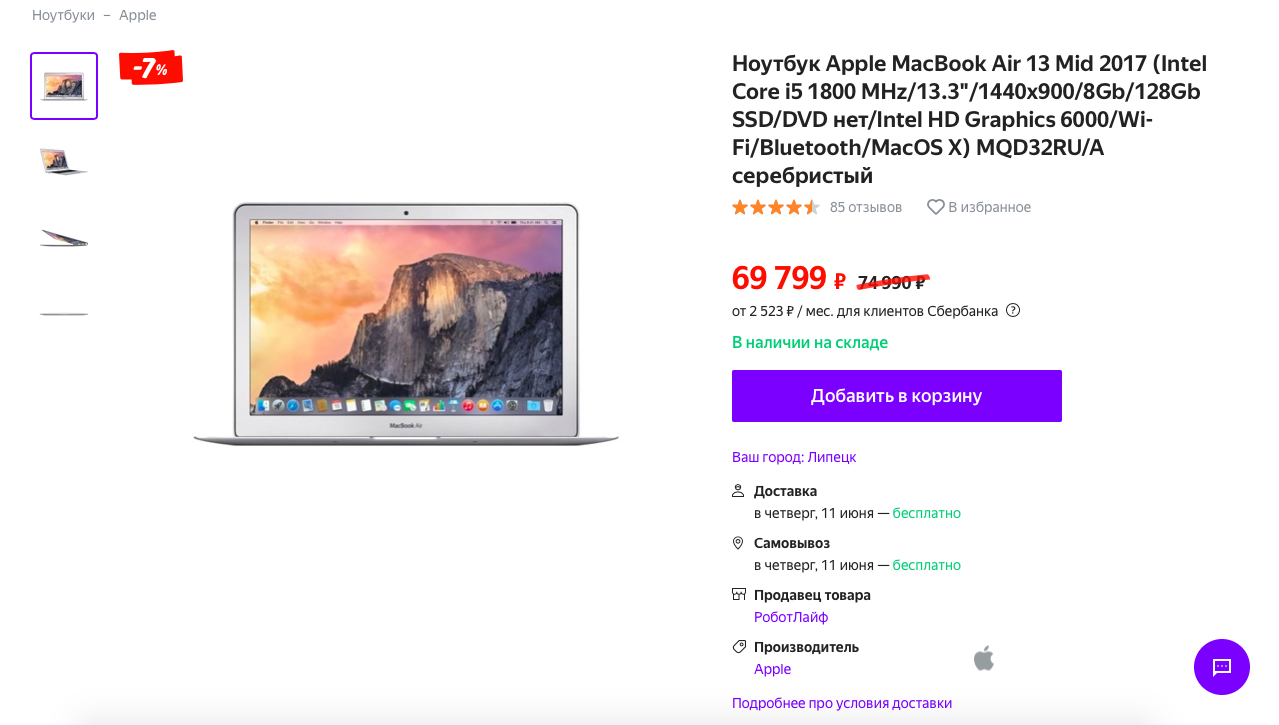Screen dimensions: 1279x725
Task: Click the store icon beside Продавец товара
Action: (738, 594)
